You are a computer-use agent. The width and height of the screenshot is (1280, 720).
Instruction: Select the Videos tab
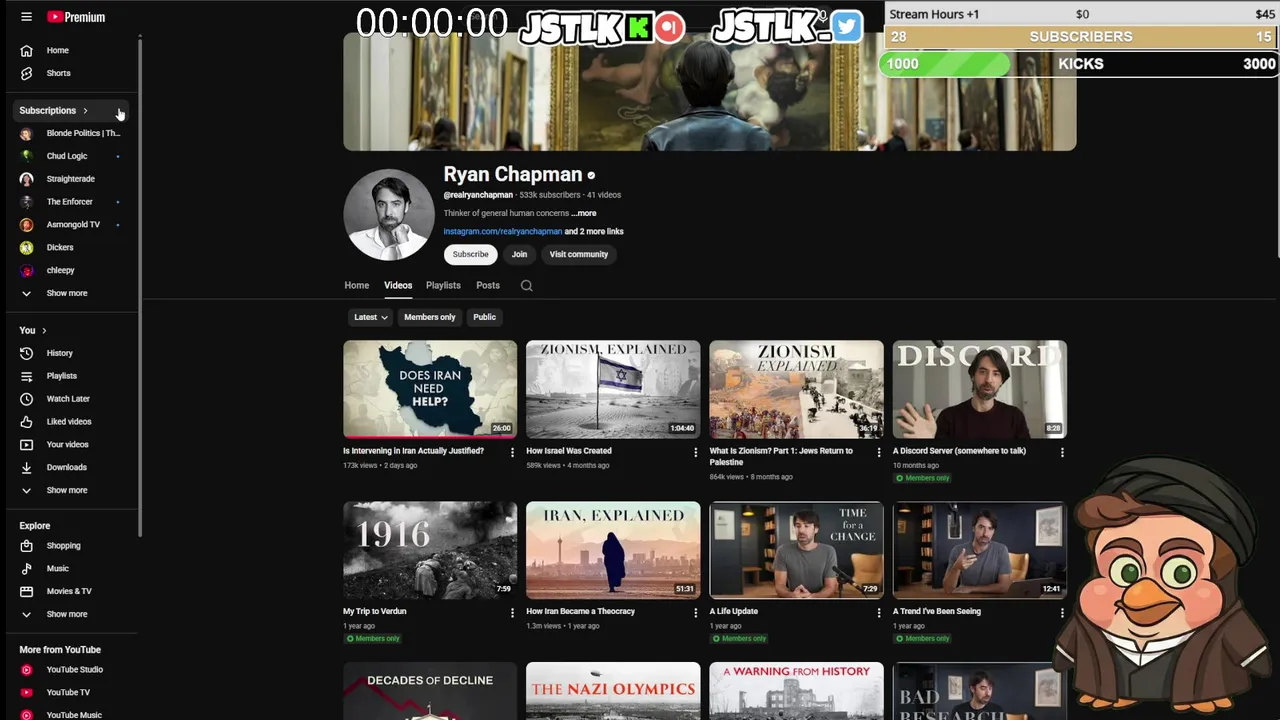point(398,285)
